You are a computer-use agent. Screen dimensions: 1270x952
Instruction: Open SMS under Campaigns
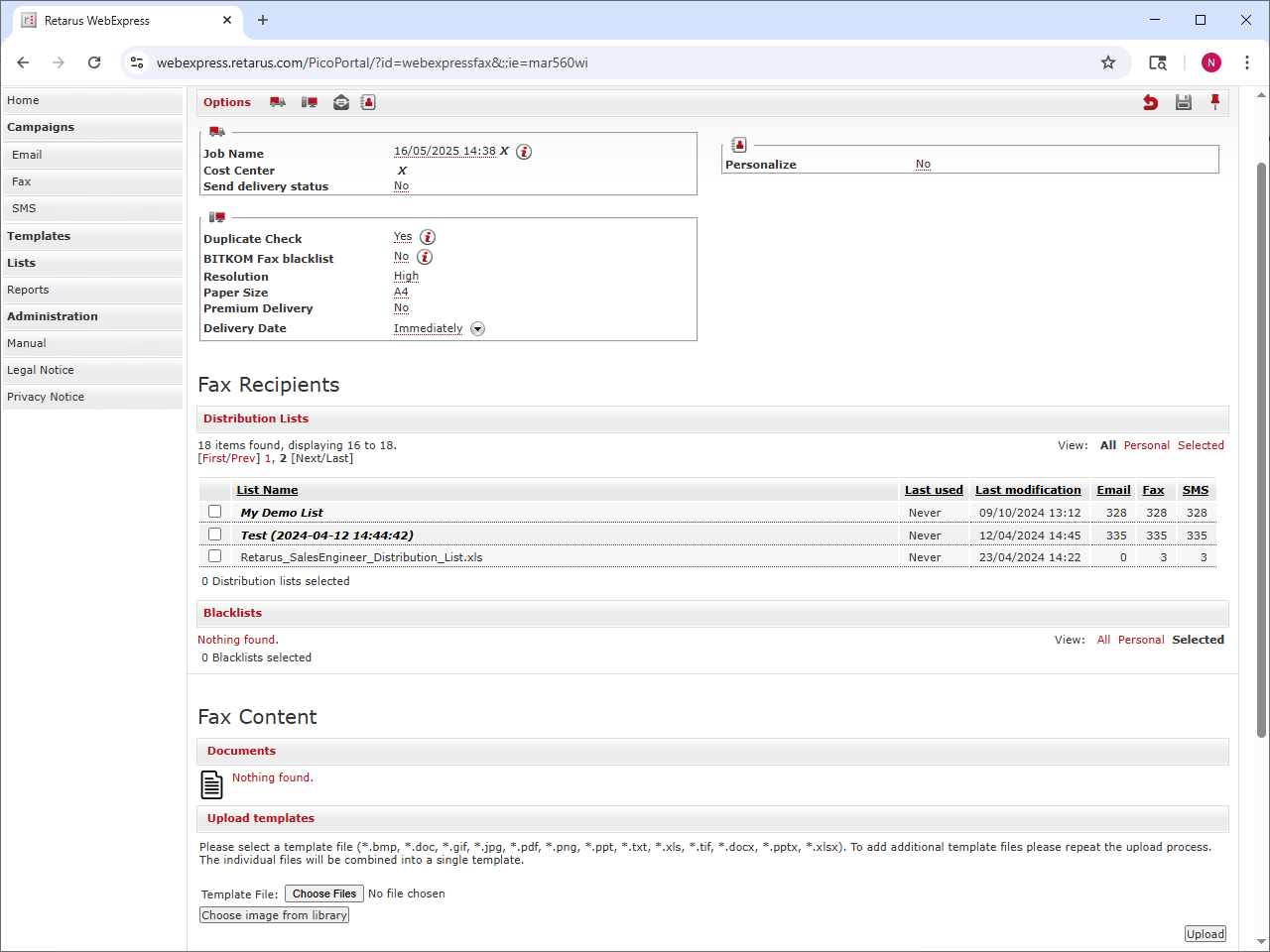click(92, 208)
